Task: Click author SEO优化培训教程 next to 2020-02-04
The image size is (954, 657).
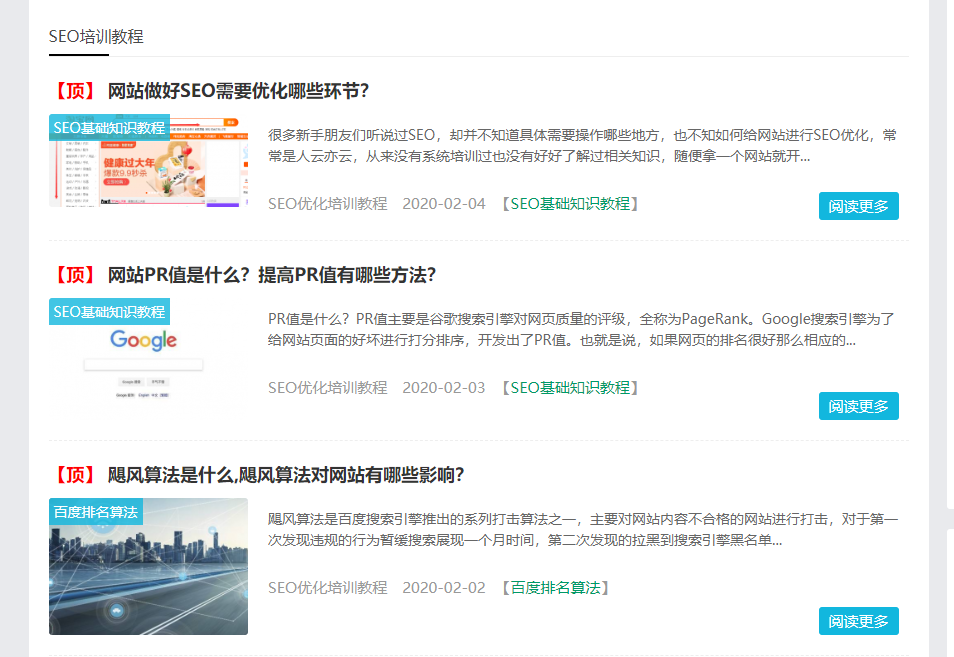Action: tap(327, 204)
